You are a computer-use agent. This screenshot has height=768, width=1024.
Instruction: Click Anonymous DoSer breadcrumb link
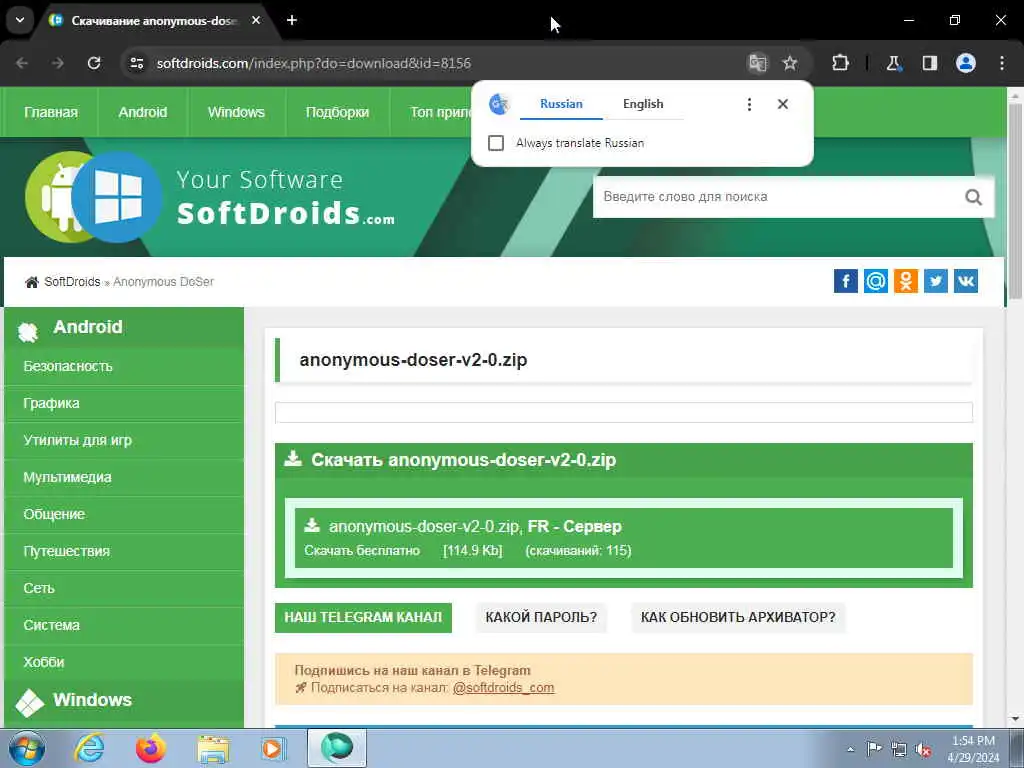[x=163, y=282]
